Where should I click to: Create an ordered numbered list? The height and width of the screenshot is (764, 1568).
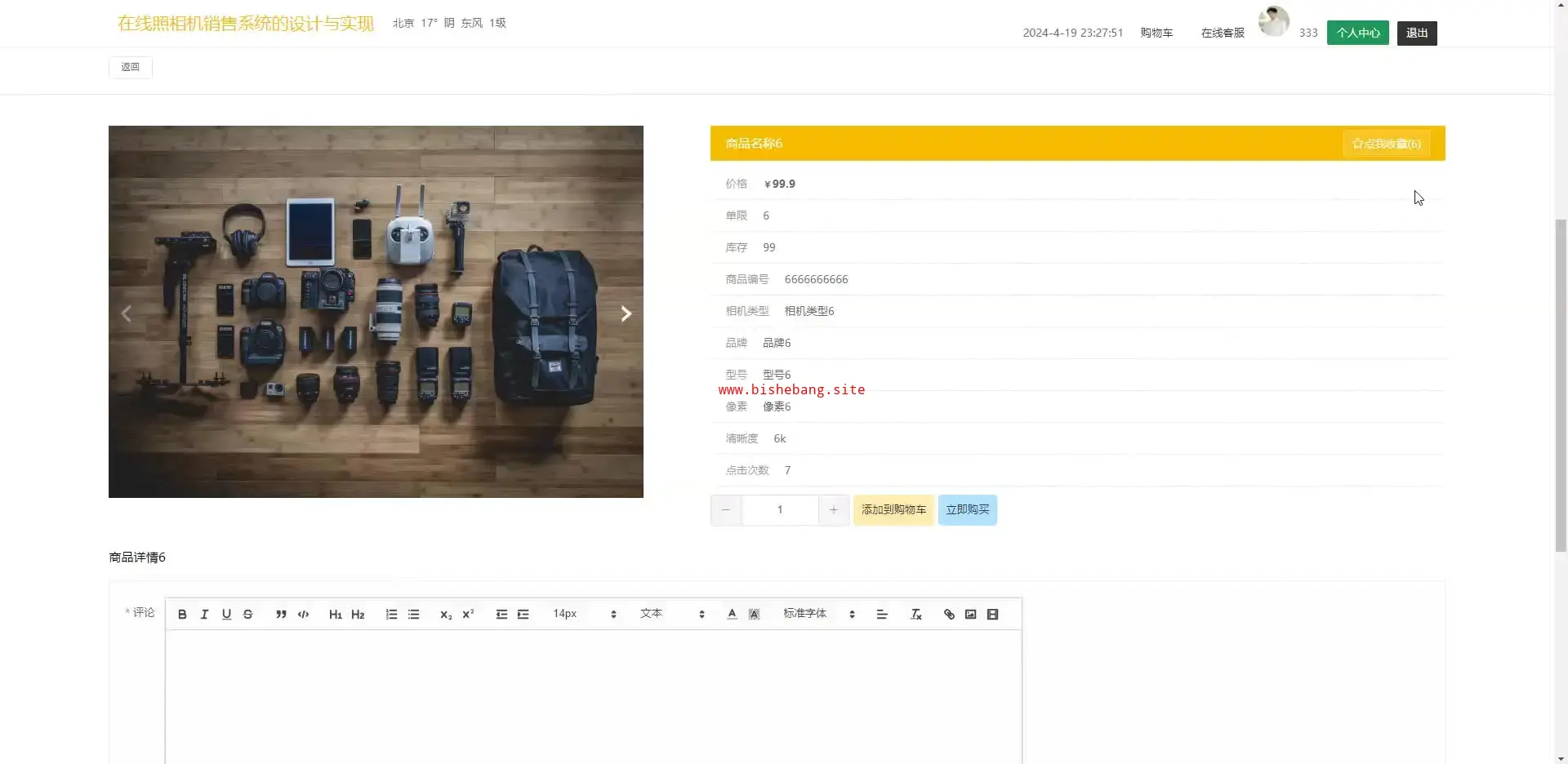(391, 615)
